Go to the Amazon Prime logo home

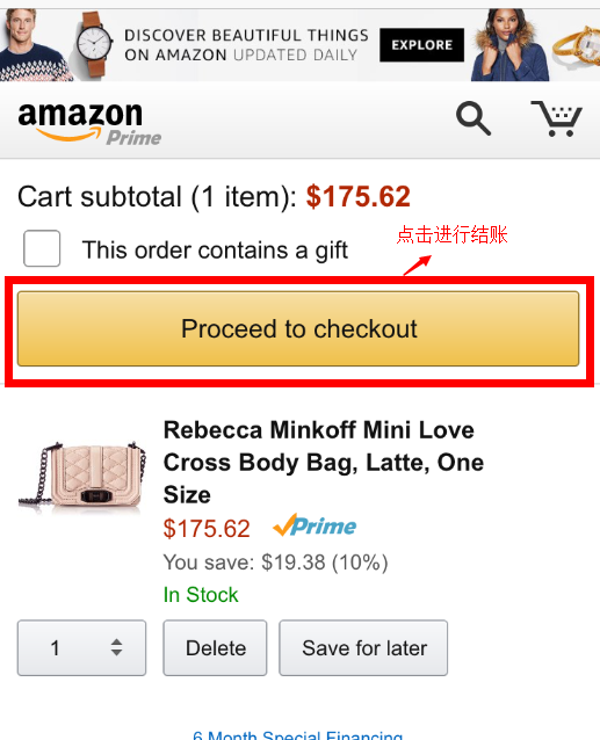88,122
